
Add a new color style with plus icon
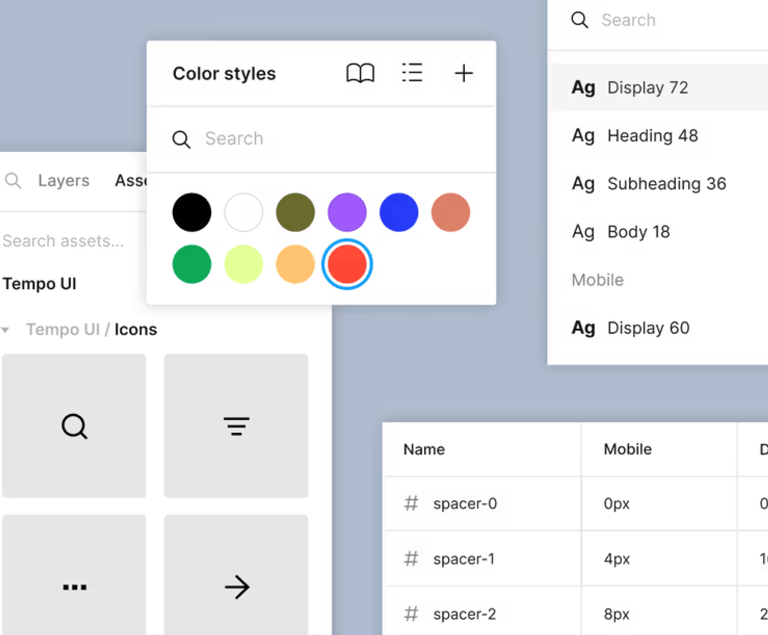(463, 73)
